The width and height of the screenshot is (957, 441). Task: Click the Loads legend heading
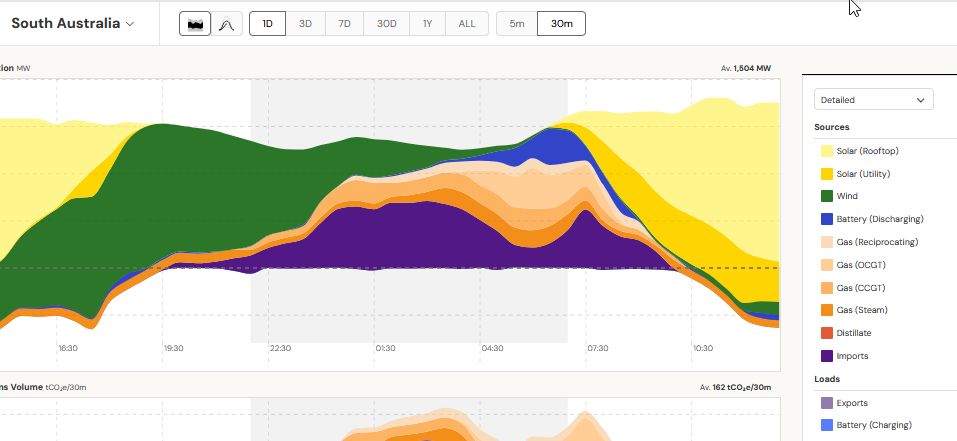pos(827,379)
